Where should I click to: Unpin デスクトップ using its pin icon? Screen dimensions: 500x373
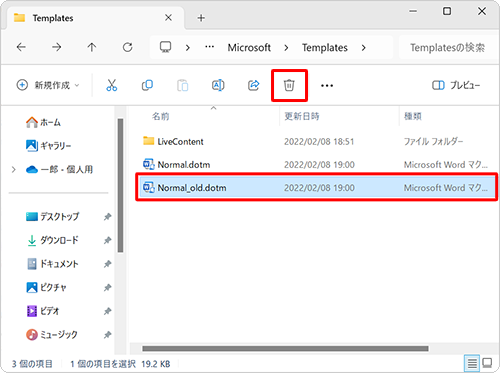pyautogui.click(x=107, y=217)
